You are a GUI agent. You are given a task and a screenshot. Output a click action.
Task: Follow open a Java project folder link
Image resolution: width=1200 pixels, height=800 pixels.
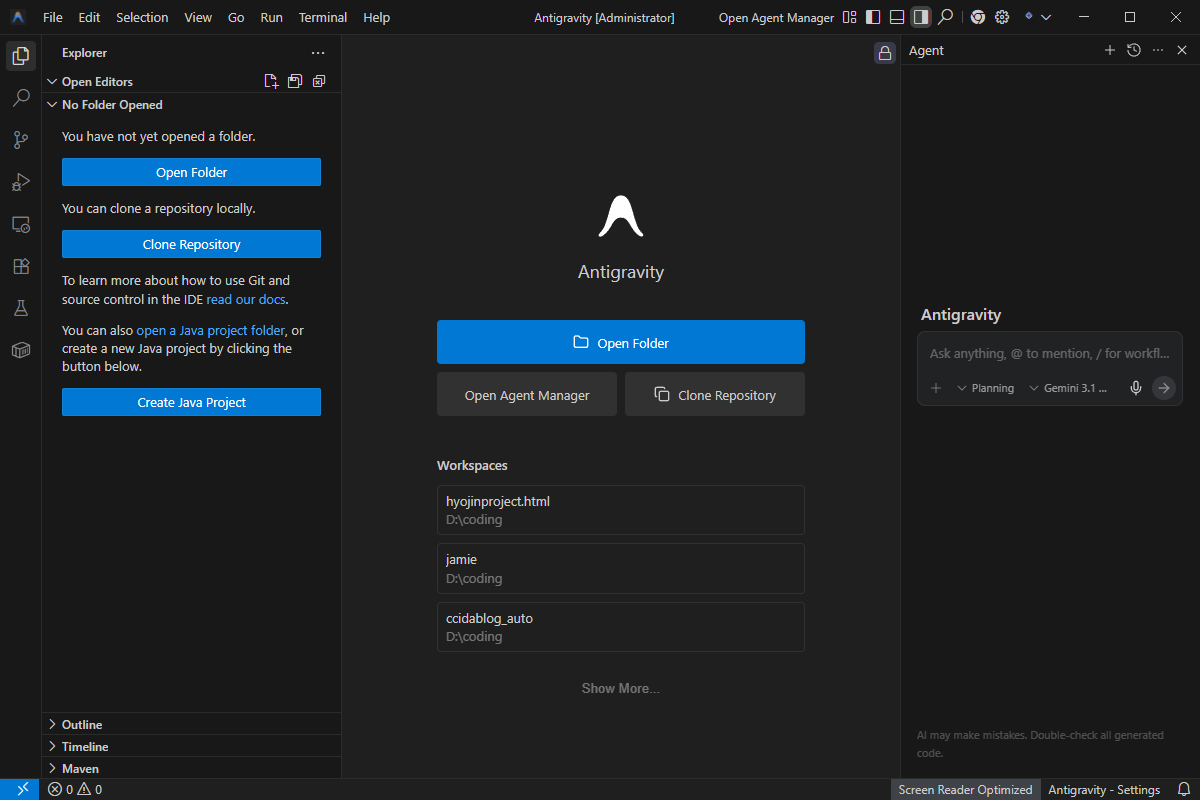point(210,330)
